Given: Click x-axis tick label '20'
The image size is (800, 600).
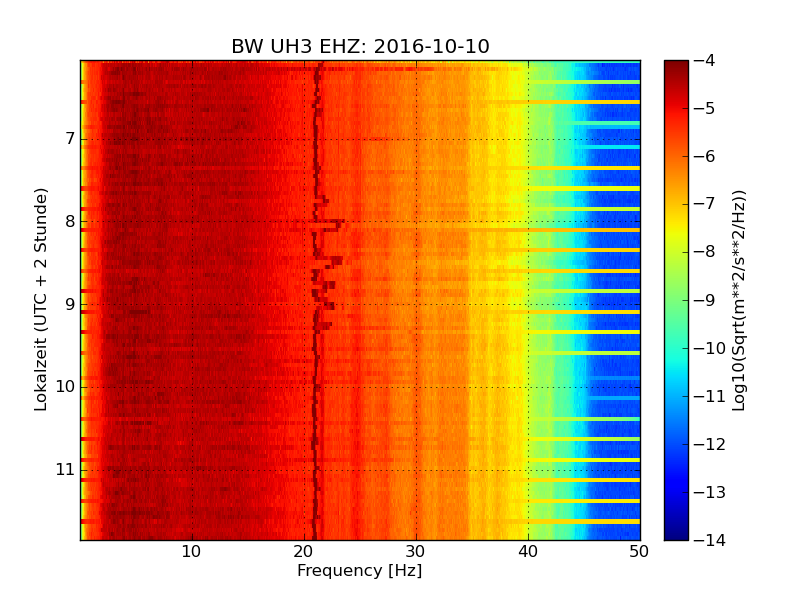Looking at the screenshot, I should pos(304,552).
